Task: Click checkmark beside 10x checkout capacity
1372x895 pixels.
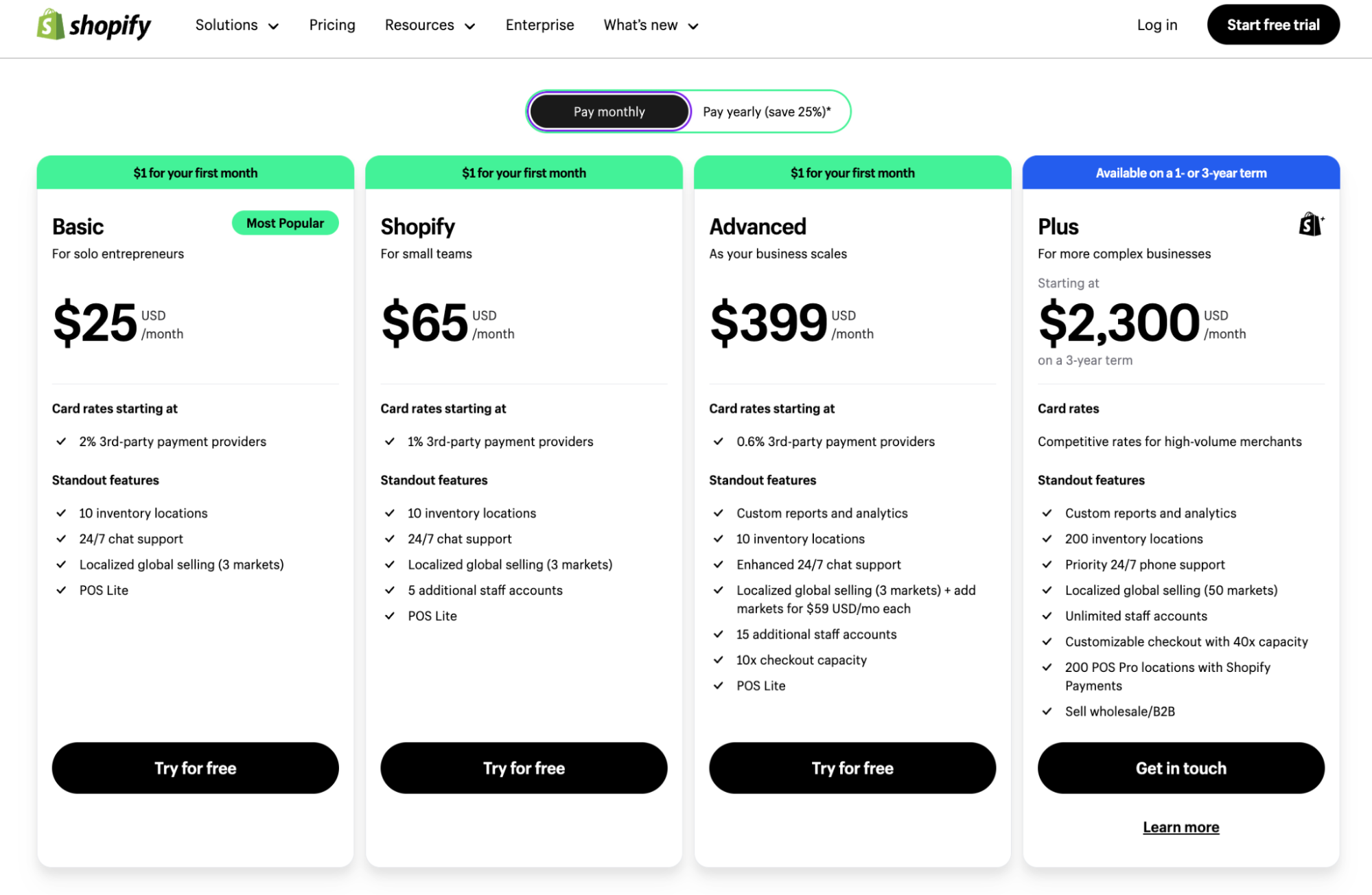Action: point(719,660)
